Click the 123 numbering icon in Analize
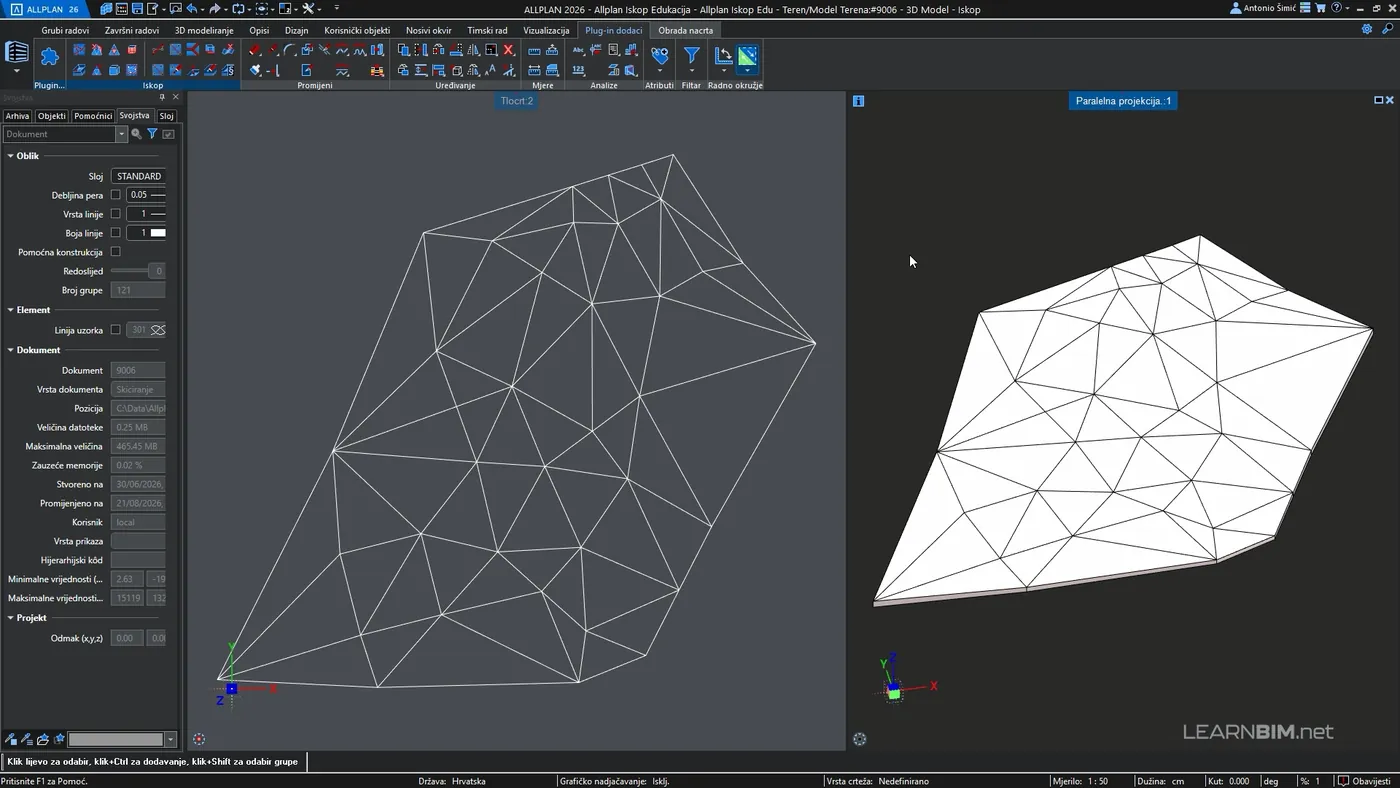This screenshot has height=788, width=1400. [578, 70]
